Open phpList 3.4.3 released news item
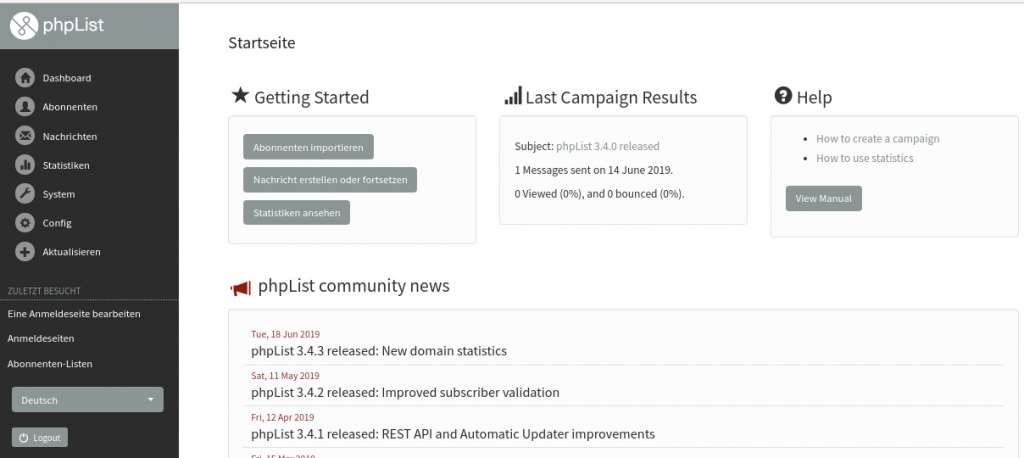The width and height of the screenshot is (1024, 458). 379,351
